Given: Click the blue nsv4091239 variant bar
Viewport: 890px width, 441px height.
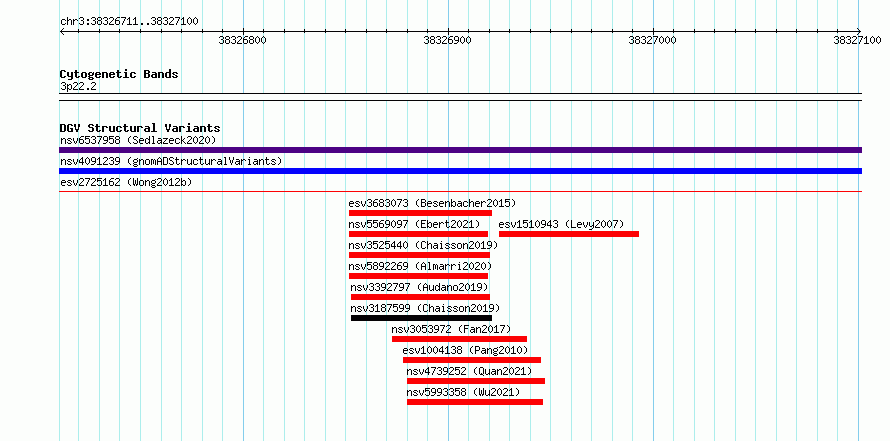Looking at the screenshot, I should click(460, 171).
